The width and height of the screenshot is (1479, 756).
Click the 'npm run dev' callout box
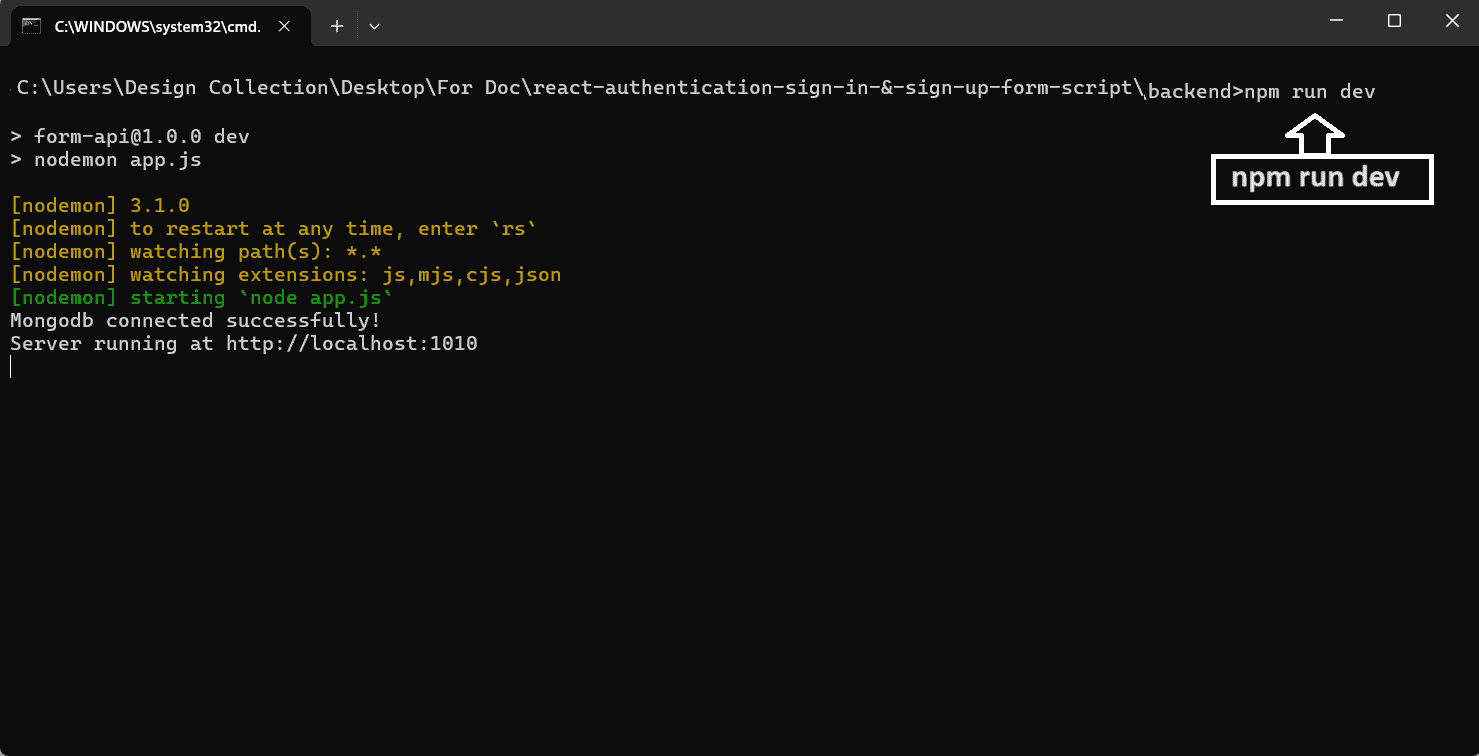(x=1322, y=179)
